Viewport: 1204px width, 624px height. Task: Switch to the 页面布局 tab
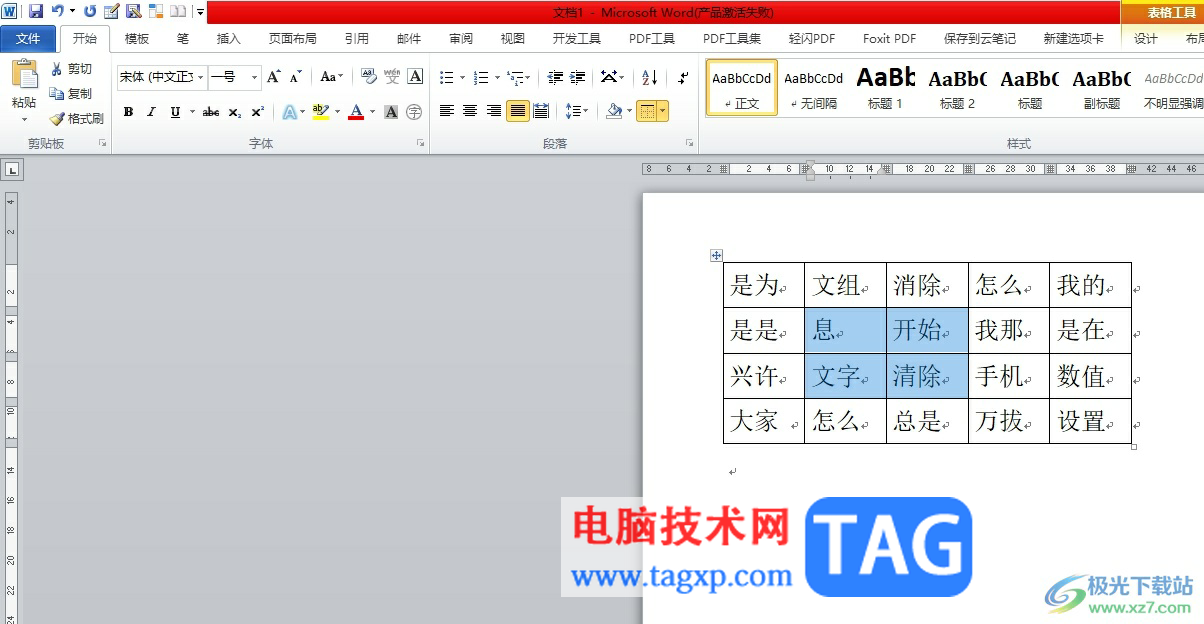click(292, 39)
